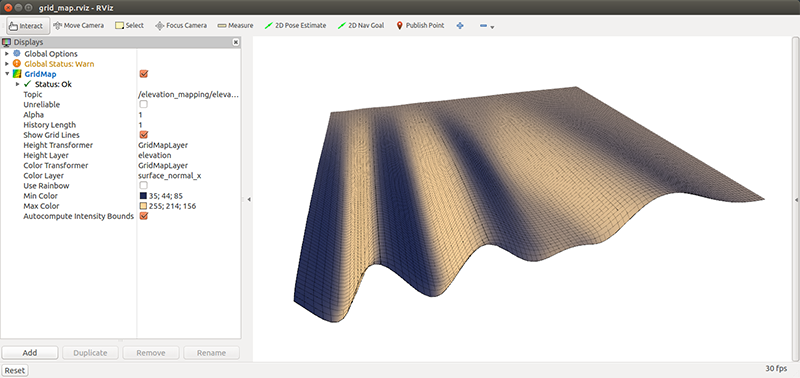
Task: Enable the Unreliable checkbox
Action: pyautogui.click(x=143, y=104)
